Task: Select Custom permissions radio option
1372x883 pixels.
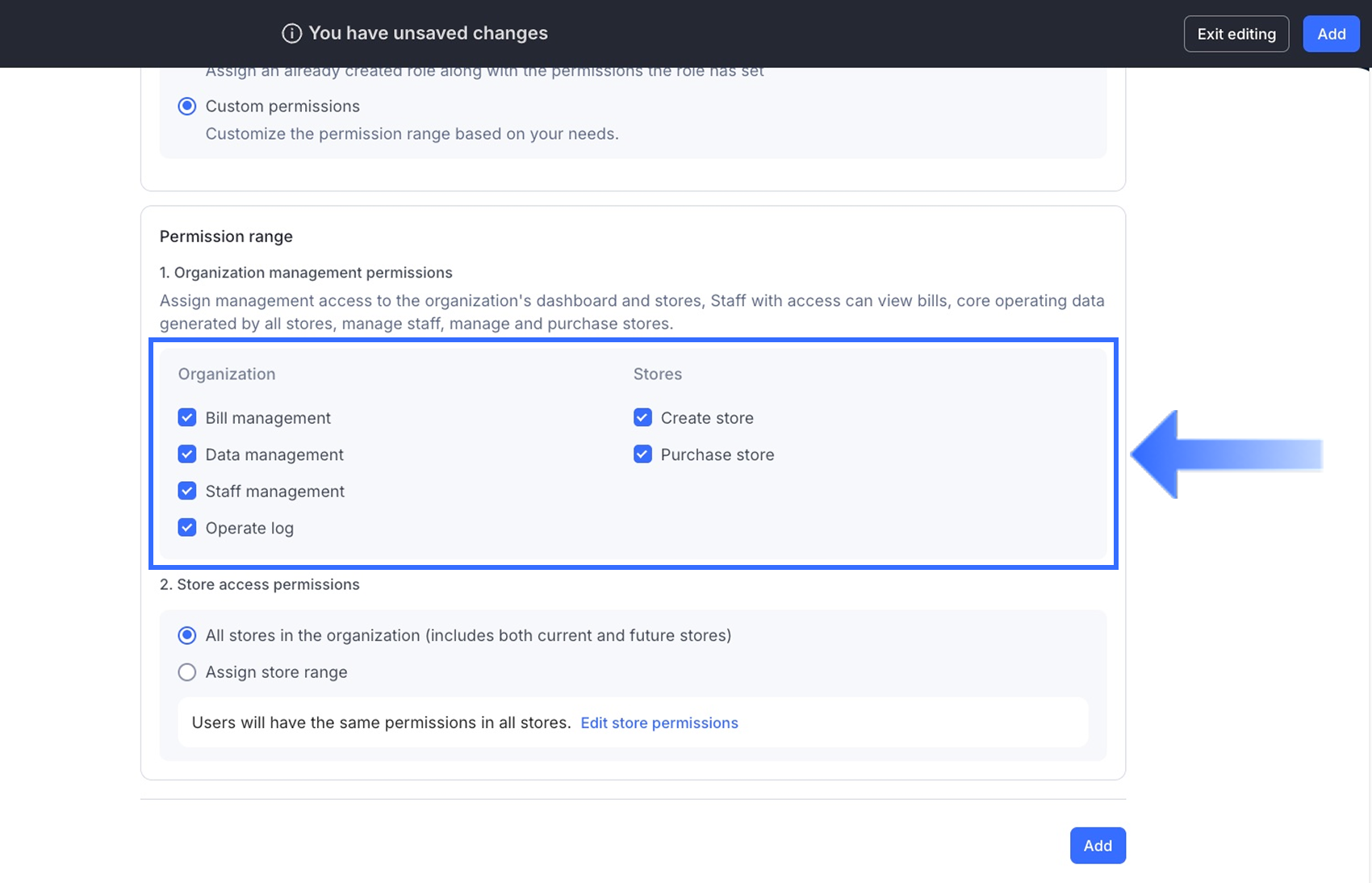Action: [x=187, y=107]
